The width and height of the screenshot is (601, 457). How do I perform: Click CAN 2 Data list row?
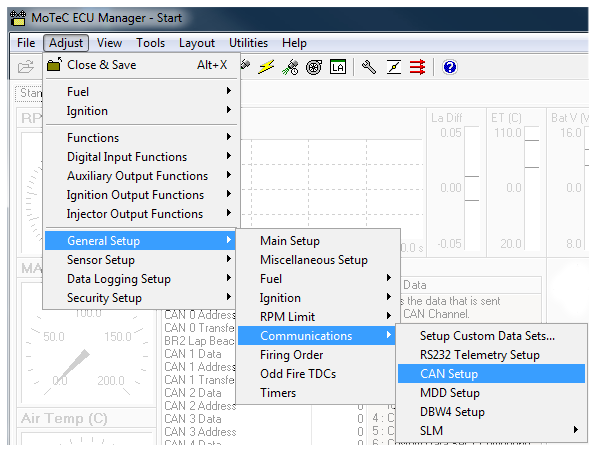(193, 393)
